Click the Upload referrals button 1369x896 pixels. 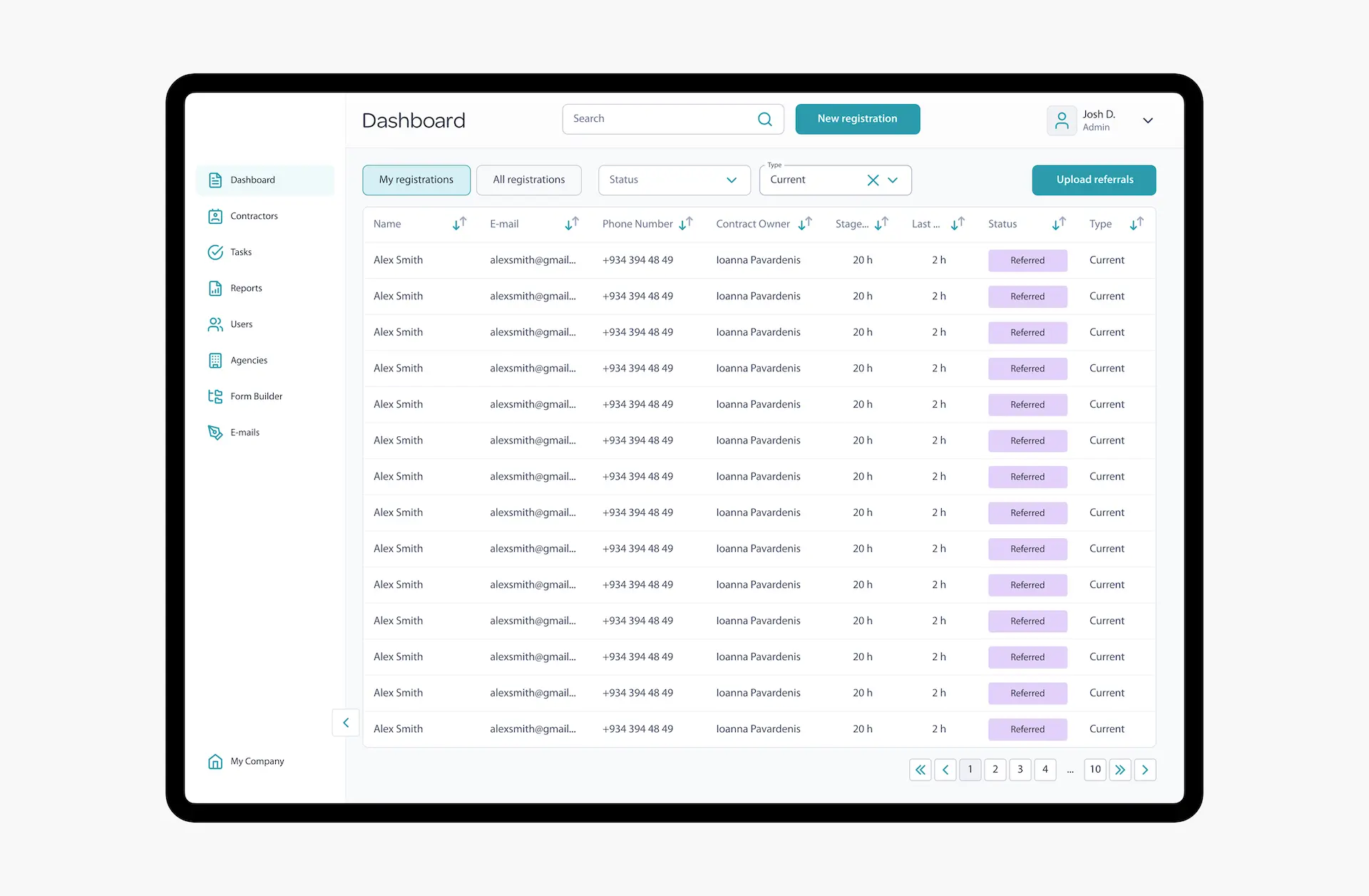1094,180
